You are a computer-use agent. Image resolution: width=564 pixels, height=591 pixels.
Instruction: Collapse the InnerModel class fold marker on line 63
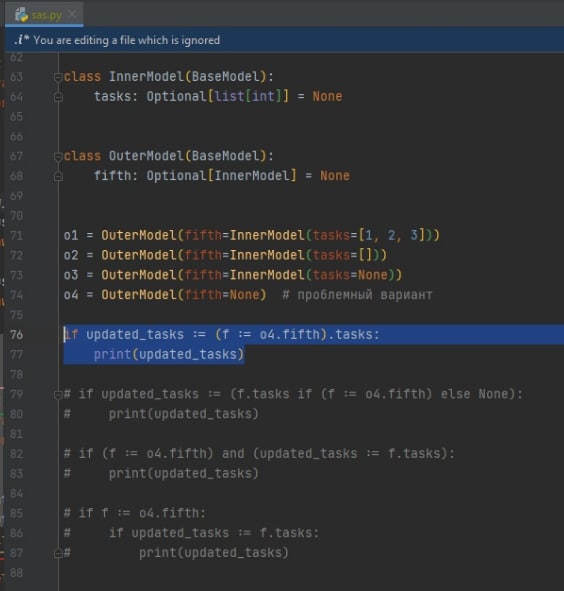pos(58,77)
